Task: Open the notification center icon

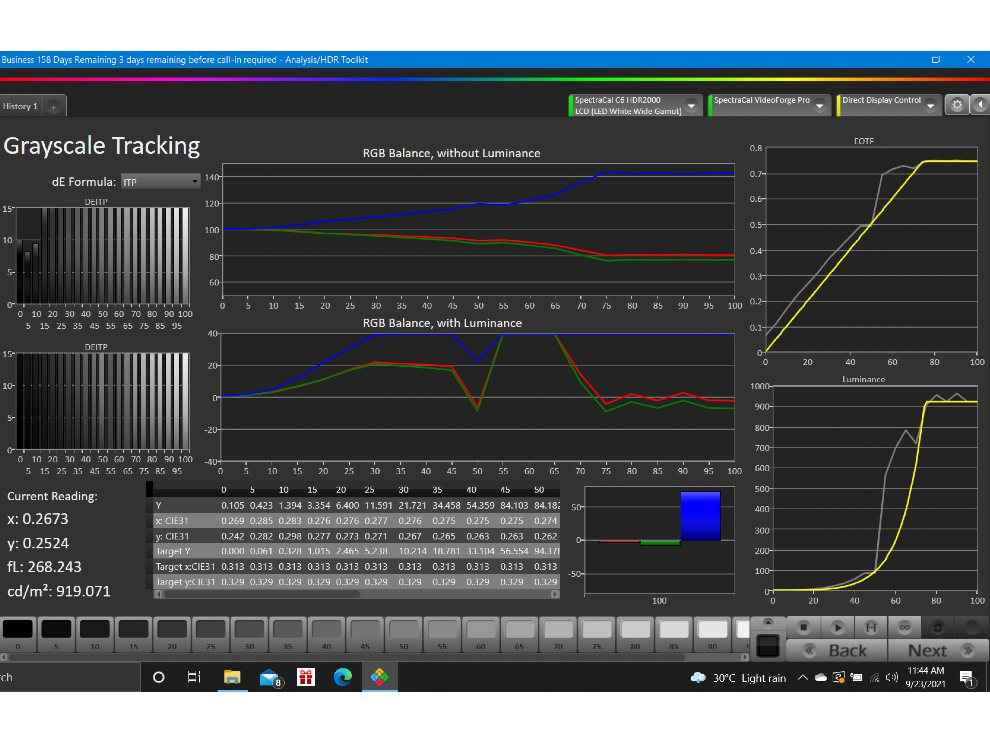Action: click(966, 678)
